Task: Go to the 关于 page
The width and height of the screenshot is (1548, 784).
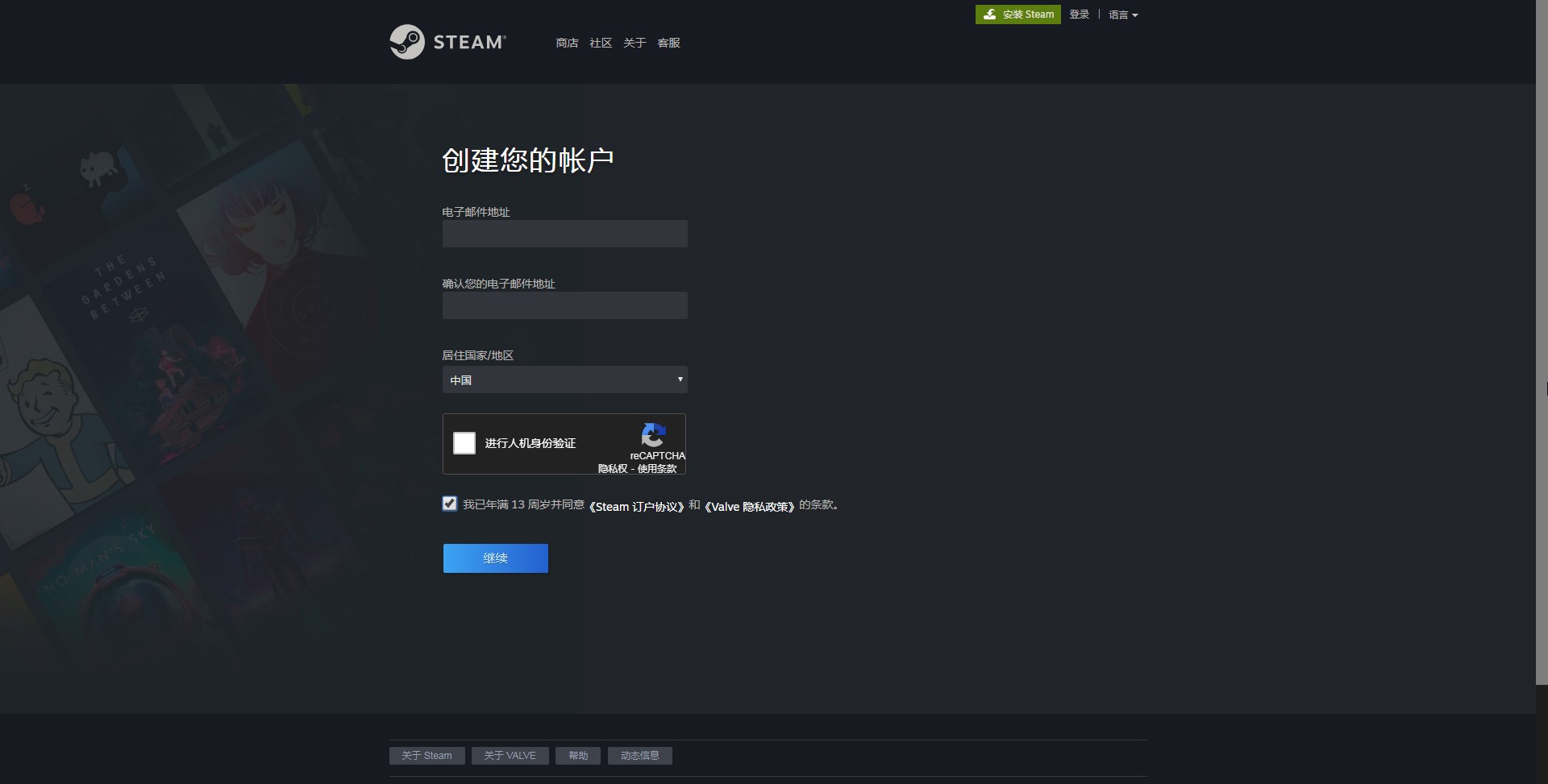Action: [x=635, y=43]
